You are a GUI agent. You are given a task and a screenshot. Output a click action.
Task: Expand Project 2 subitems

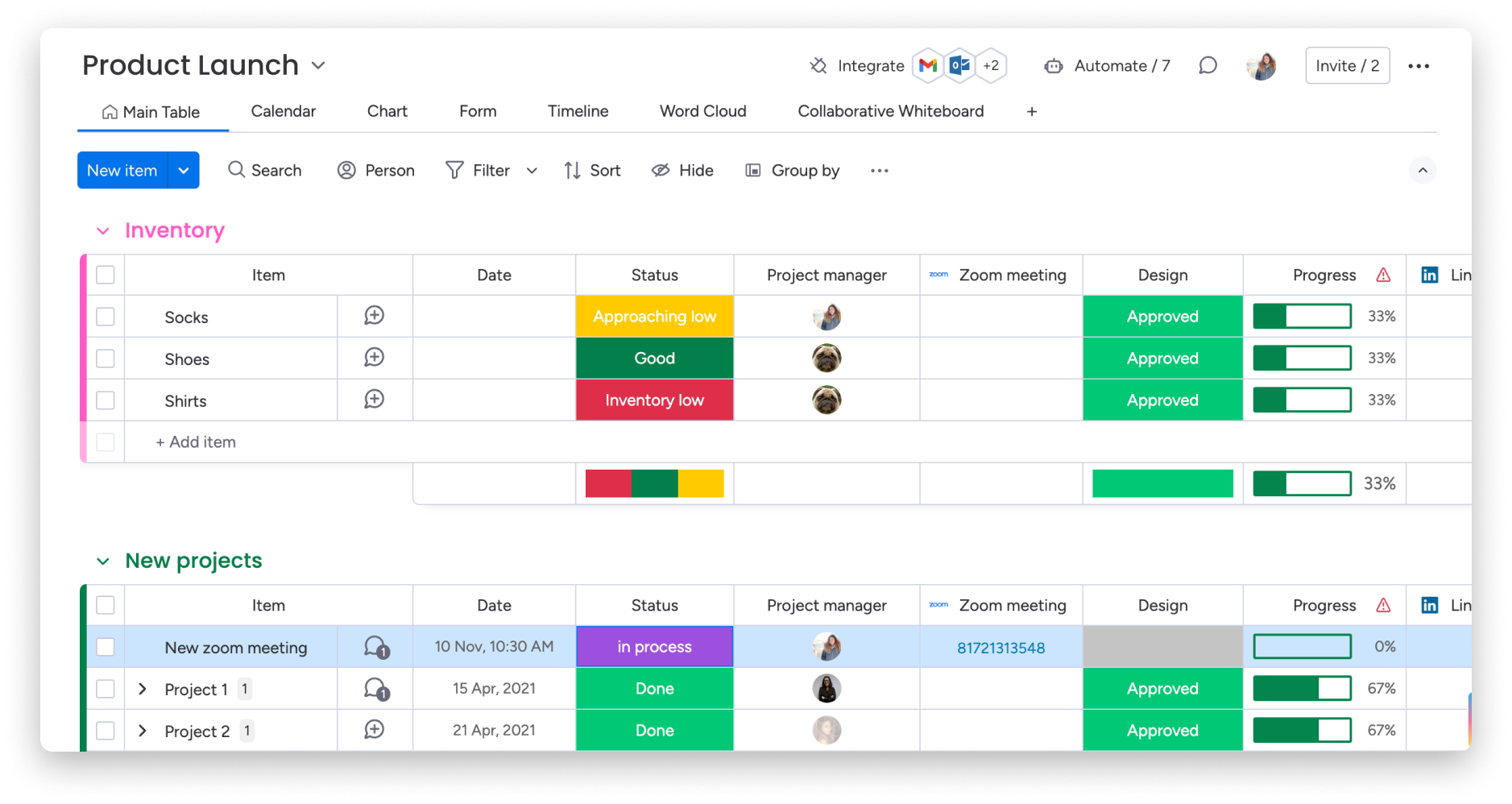[143, 731]
